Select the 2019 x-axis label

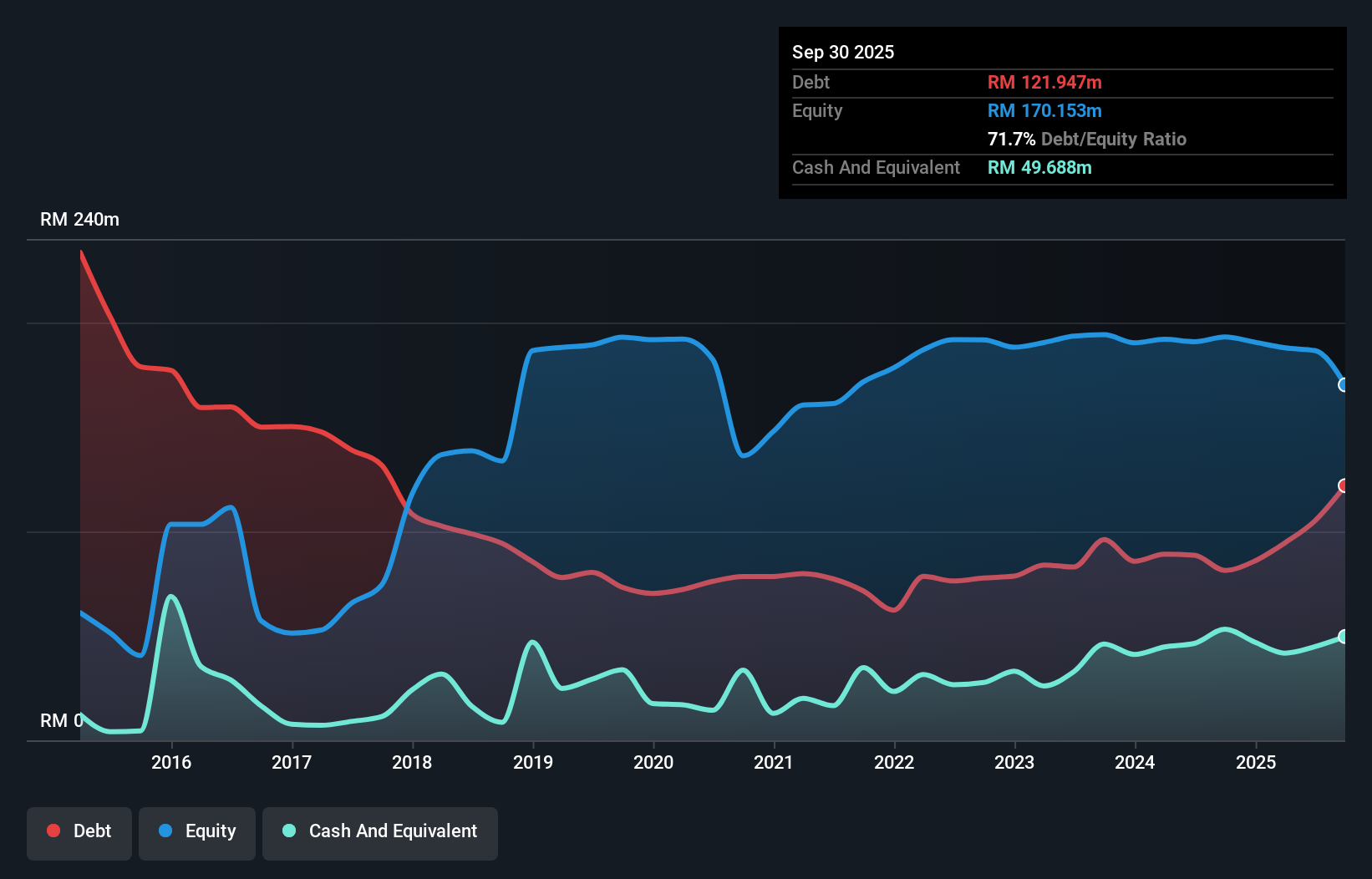coord(533,762)
